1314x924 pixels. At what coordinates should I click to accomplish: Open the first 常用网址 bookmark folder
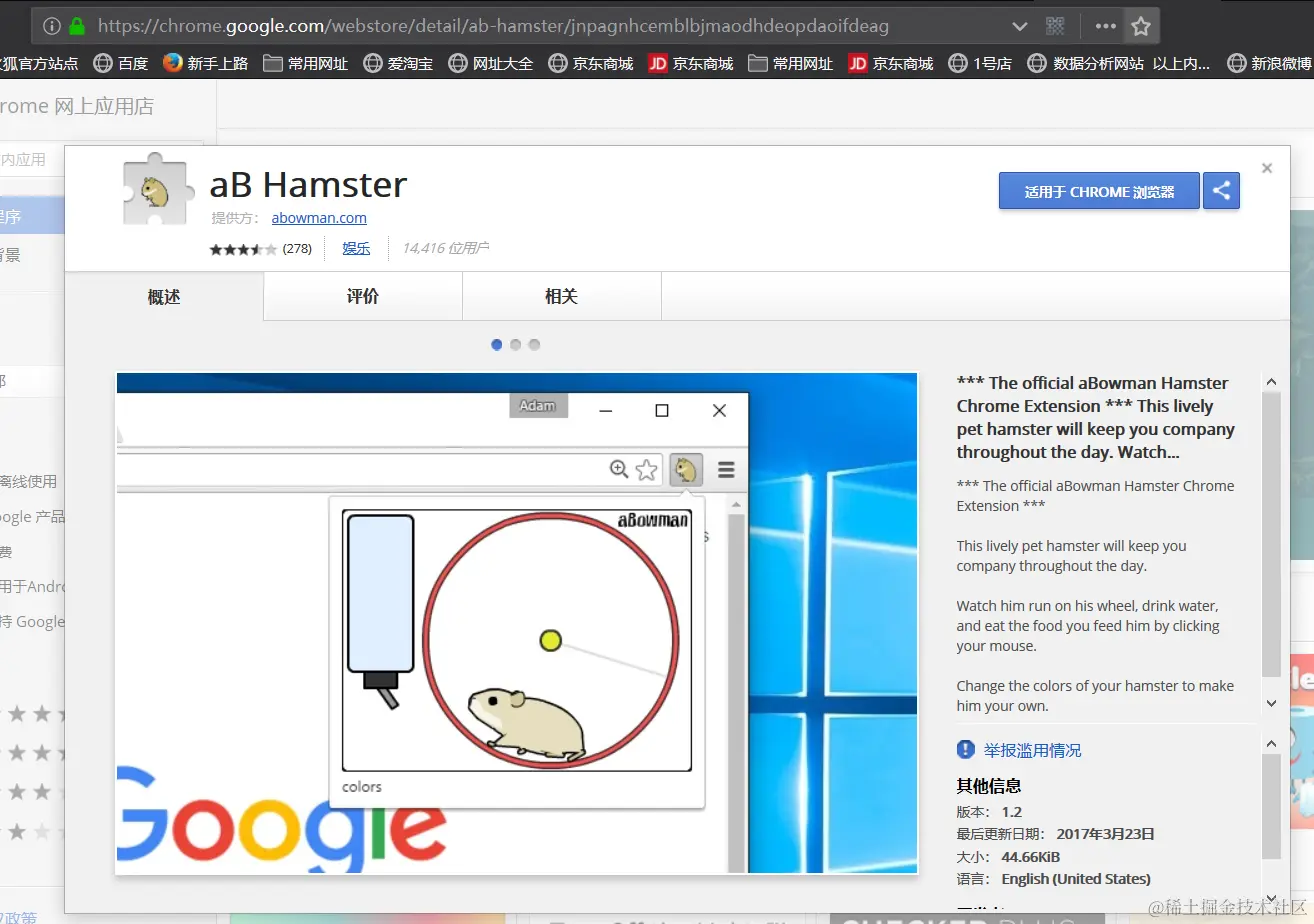click(x=305, y=63)
